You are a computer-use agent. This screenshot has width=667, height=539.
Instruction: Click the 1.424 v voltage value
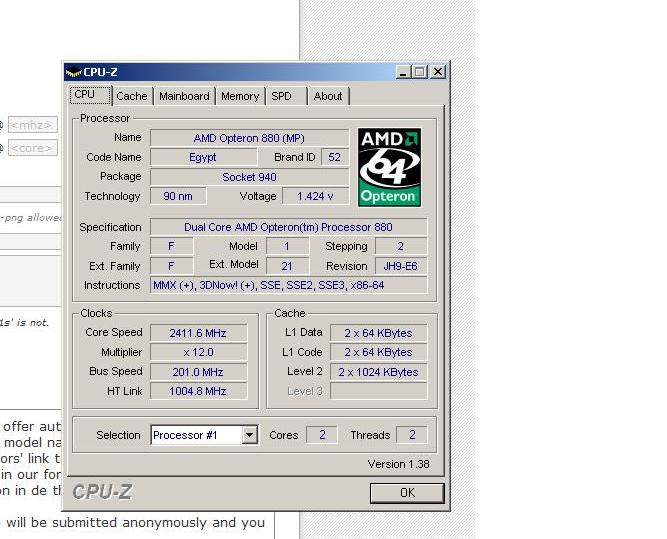pyautogui.click(x=315, y=196)
